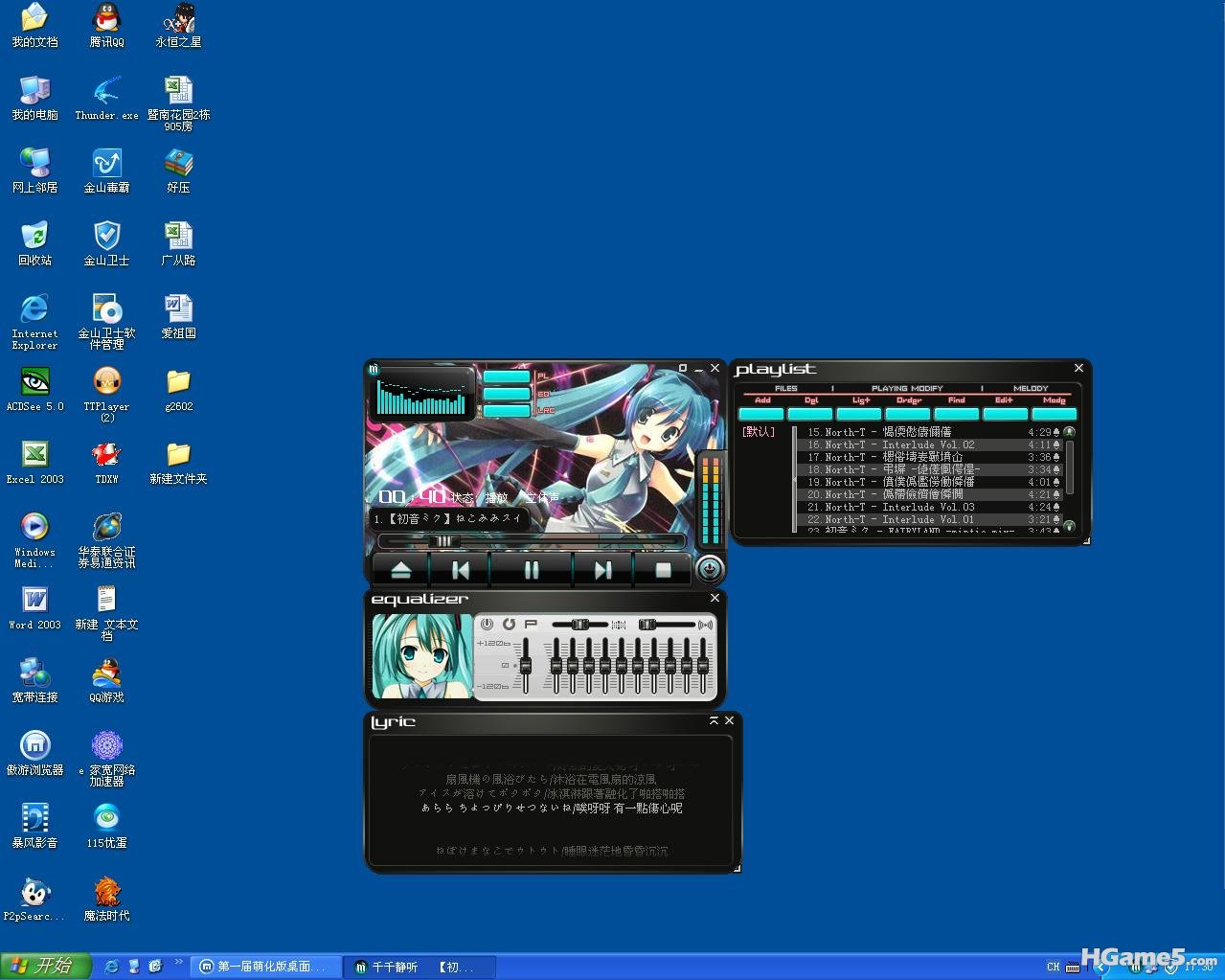Image resolution: width=1225 pixels, height=980 pixels.
Task: Open equalizer presets with the P icon
Action: coord(531,624)
